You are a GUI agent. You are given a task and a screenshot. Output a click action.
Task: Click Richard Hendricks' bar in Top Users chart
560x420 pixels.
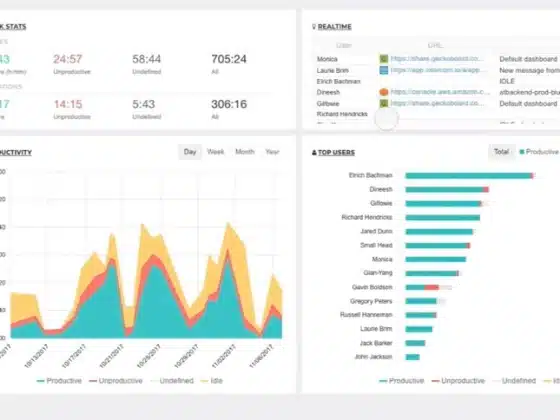point(443,218)
